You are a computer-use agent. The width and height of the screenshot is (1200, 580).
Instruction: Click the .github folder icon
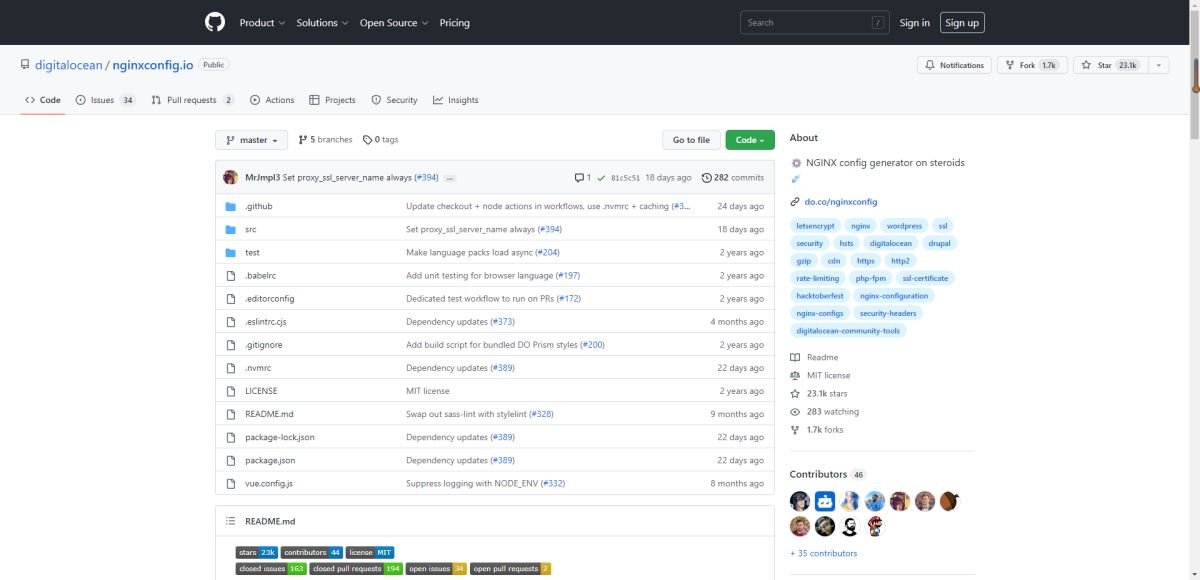click(230, 206)
